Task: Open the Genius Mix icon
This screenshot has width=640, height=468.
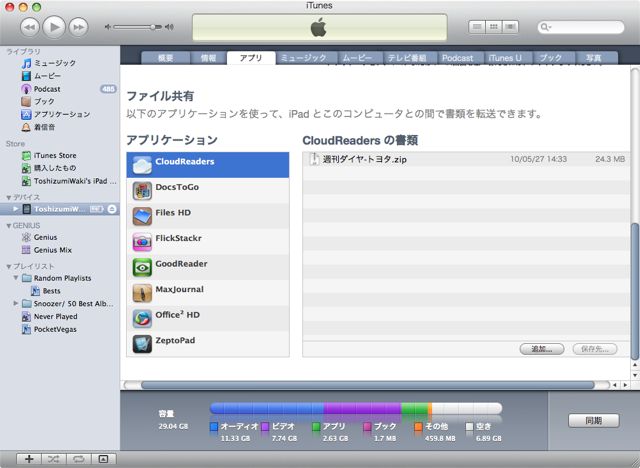Action: pyautogui.click(x=26, y=250)
